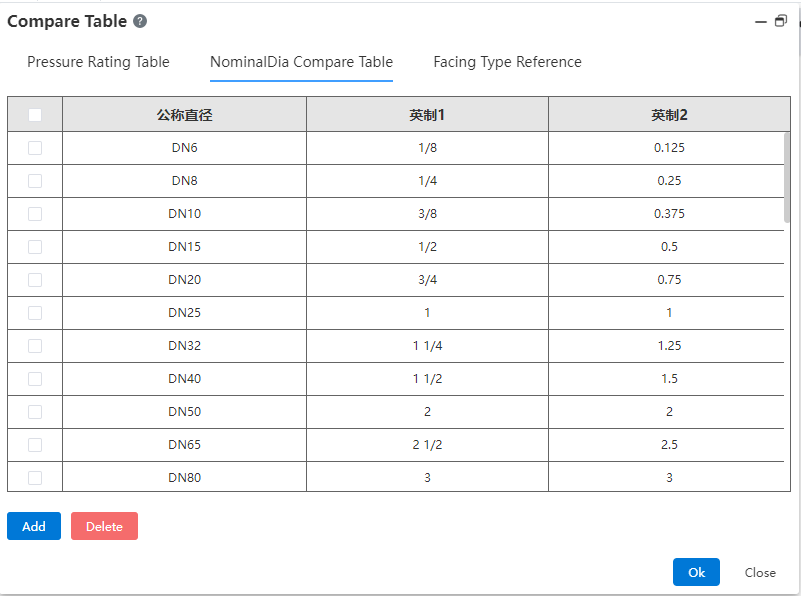Click the 英制1 column header
This screenshot has height=596, width=801.
pos(427,114)
